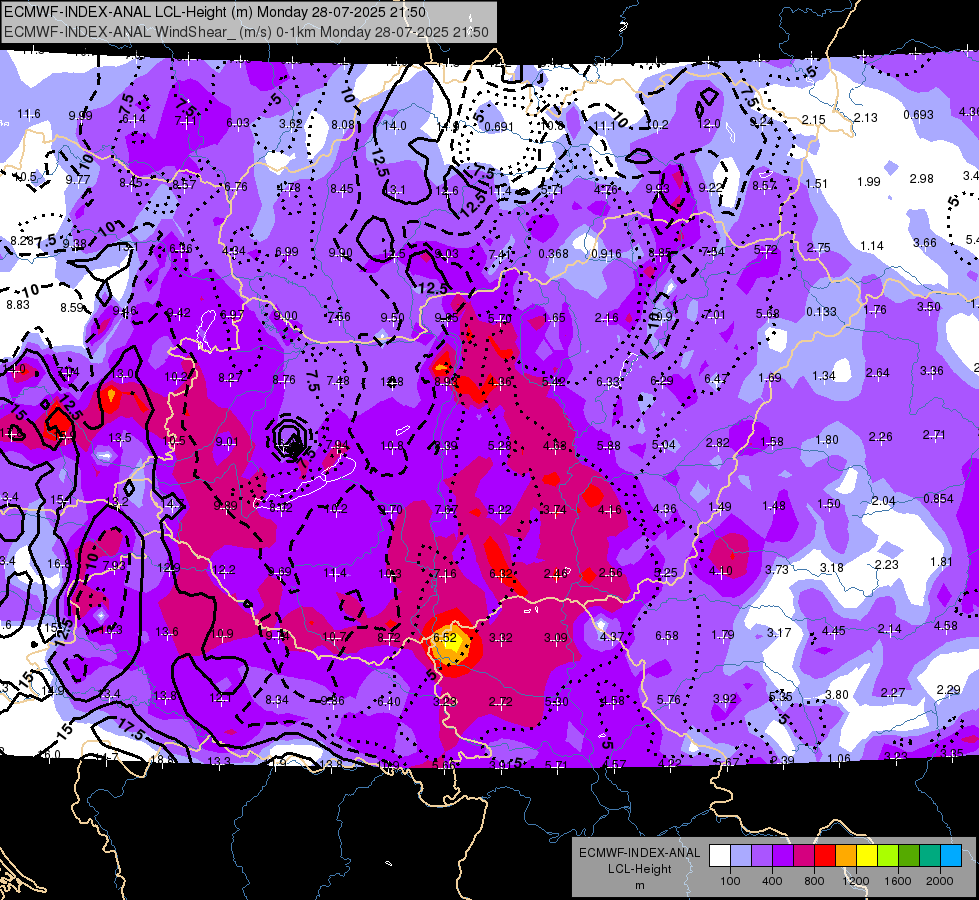Click the grid value 6.58
The image size is (979, 900).
click(667, 636)
